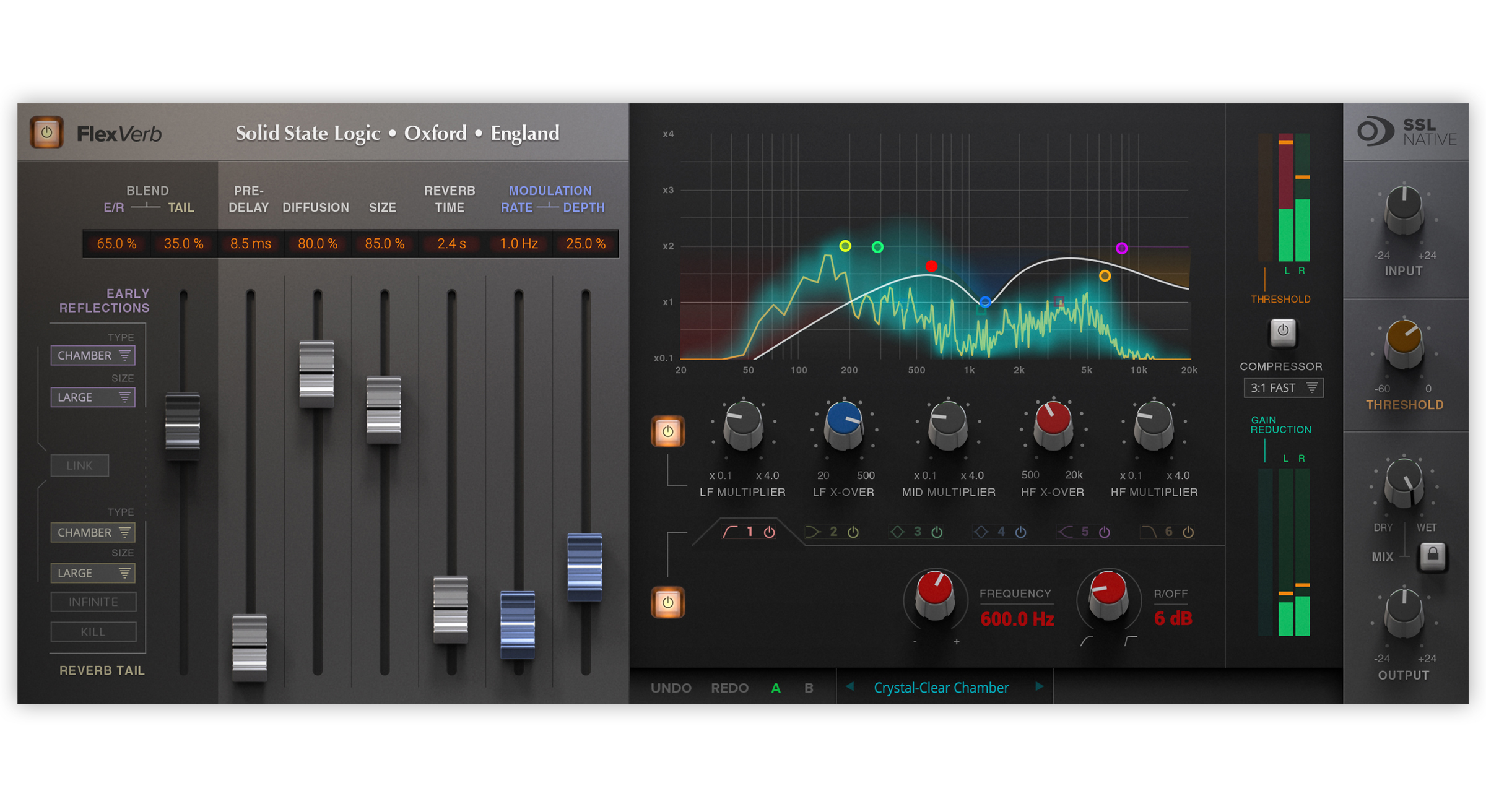The height and width of the screenshot is (812, 1486).
Task: Toggle the reverb multiplier section power button
Action: (x=667, y=431)
